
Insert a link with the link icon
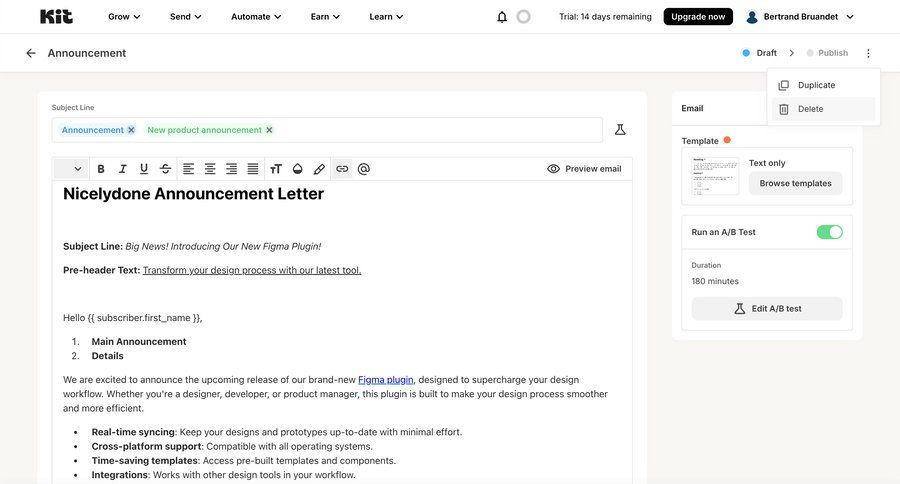pyautogui.click(x=342, y=169)
